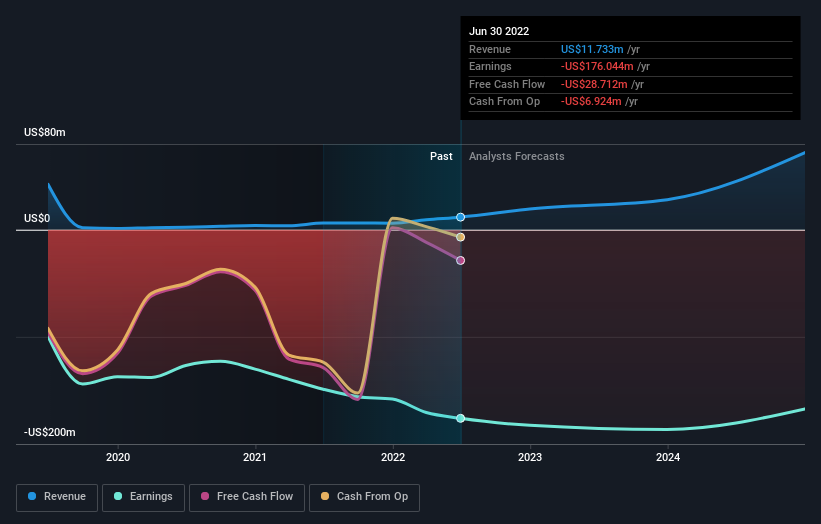The height and width of the screenshot is (524, 821).
Task: Click the 2023 x-axis label
Action: 530,457
